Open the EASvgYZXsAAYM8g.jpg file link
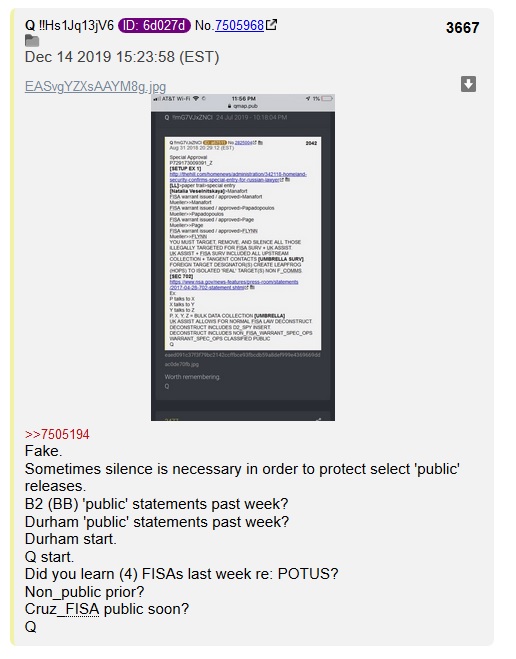This screenshot has height=659, width=516. point(95,86)
